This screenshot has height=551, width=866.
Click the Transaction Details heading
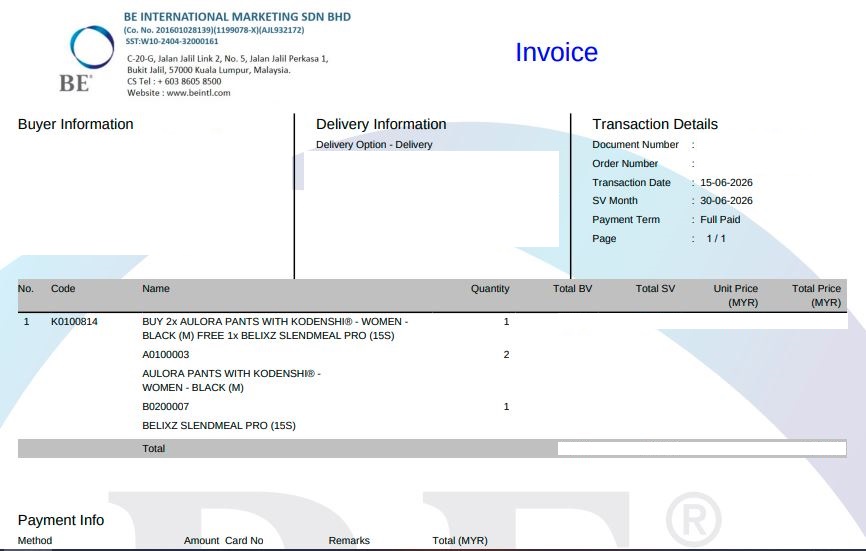point(655,124)
